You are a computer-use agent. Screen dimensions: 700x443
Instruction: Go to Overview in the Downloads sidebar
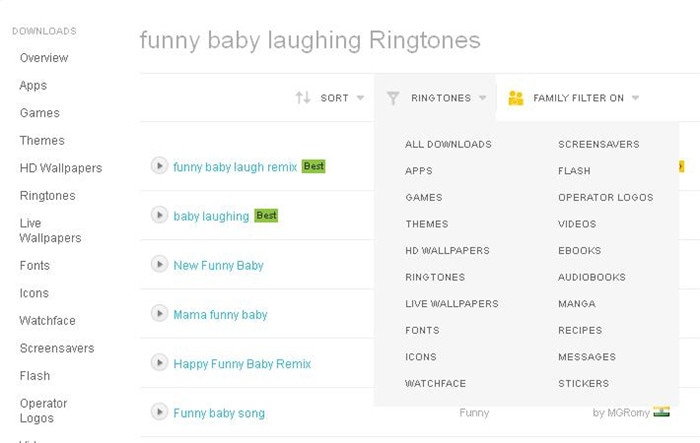pos(44,58)
